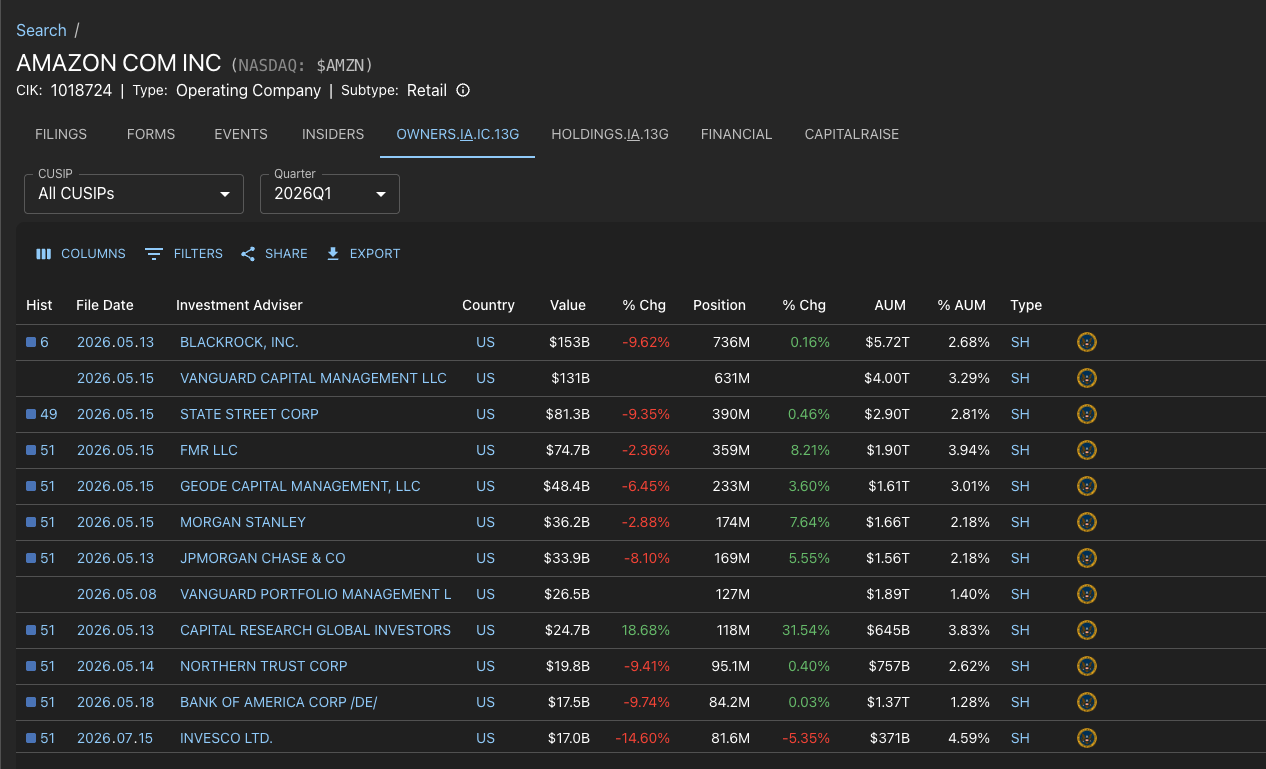This screenshot has width=1266, height=769.
Task: Click the 18.68% value change cell
Action: click(646, 630)
